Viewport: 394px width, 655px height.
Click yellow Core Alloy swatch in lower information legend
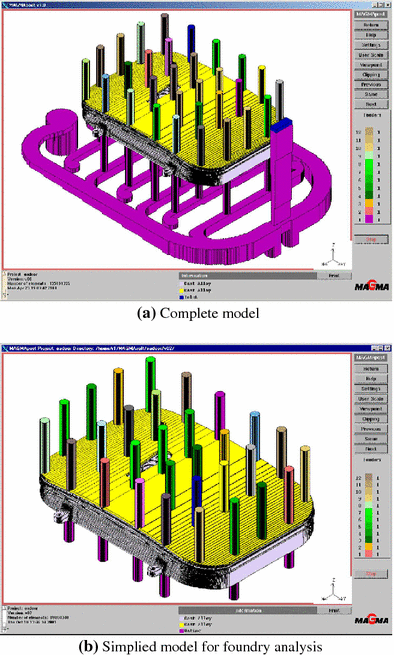(181, 624)
